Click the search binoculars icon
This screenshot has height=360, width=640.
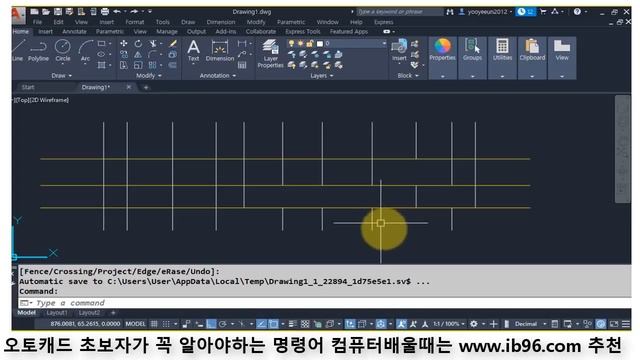pos(450,12)
